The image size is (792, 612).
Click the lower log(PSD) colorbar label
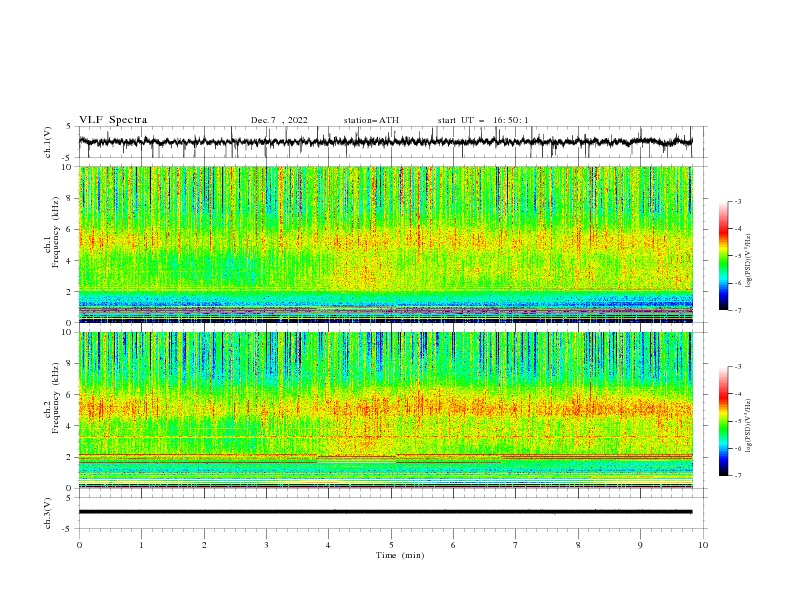click(x=750, y=425)
